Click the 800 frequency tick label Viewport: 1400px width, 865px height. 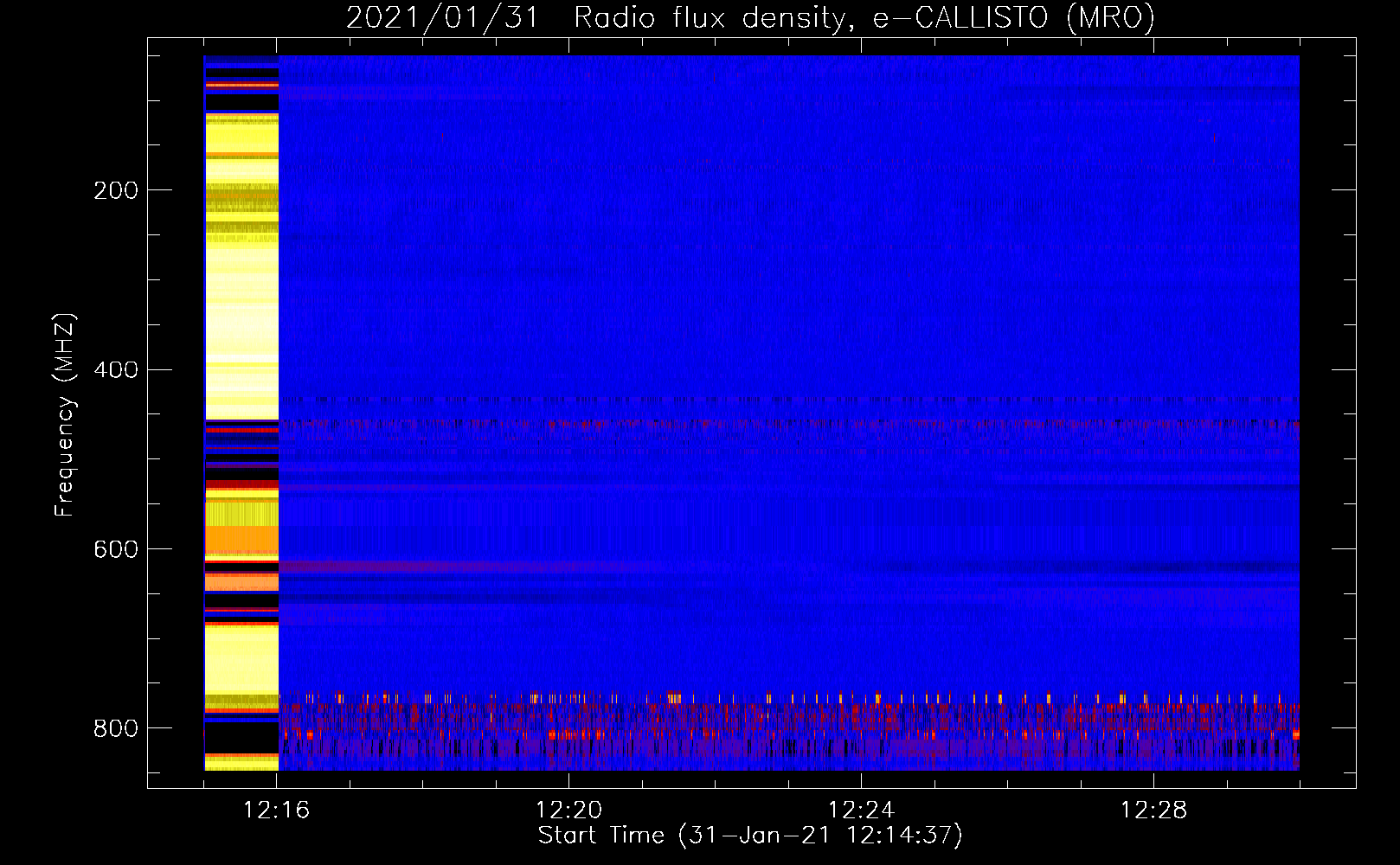click(116, 729)
